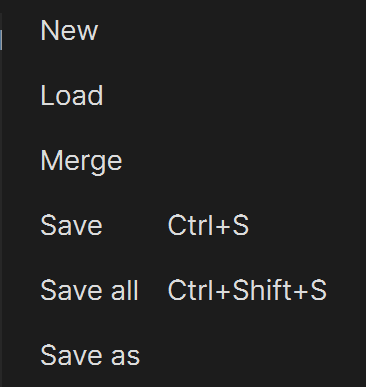Click the row showing Save and Ctrl+S
366x387 pixels.
184,225
